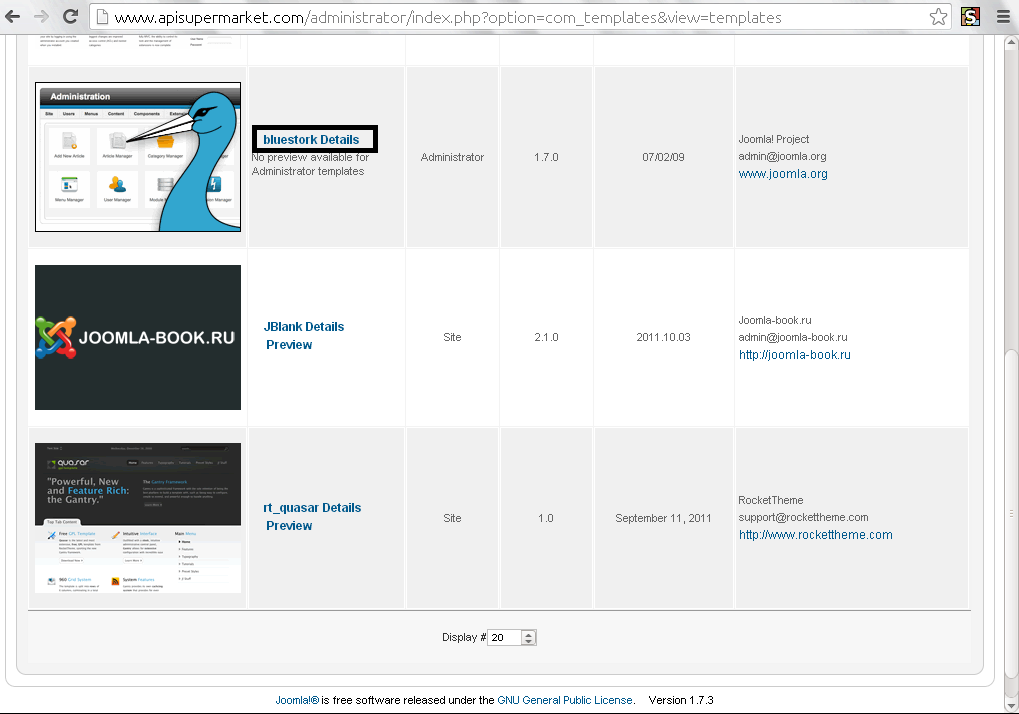Open the Display # dropdown set to 20
1019x714 pixels.
click(x=512, y=637)
